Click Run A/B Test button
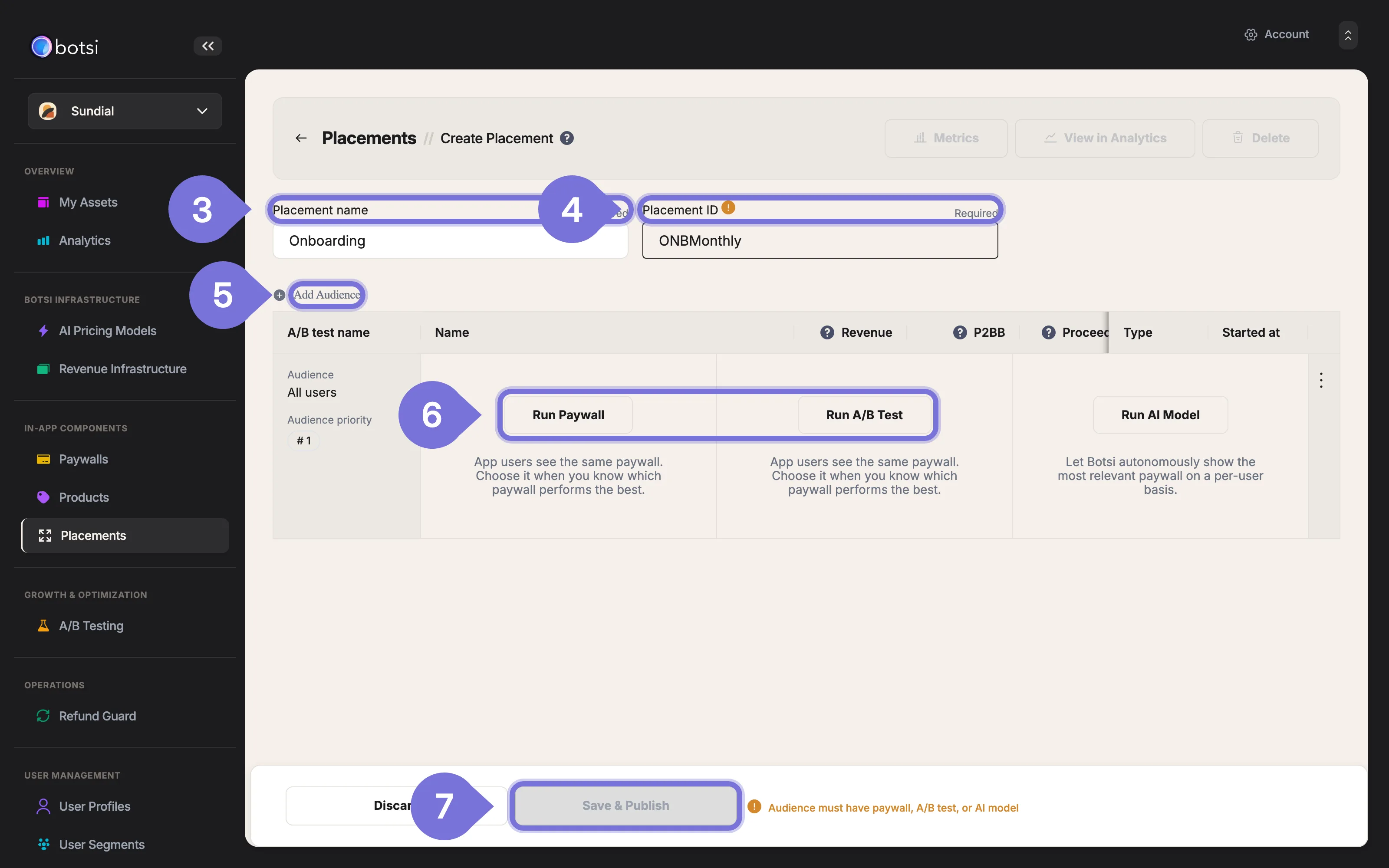1389x868 pixels. pyautogui.click(x=864, y=415)
